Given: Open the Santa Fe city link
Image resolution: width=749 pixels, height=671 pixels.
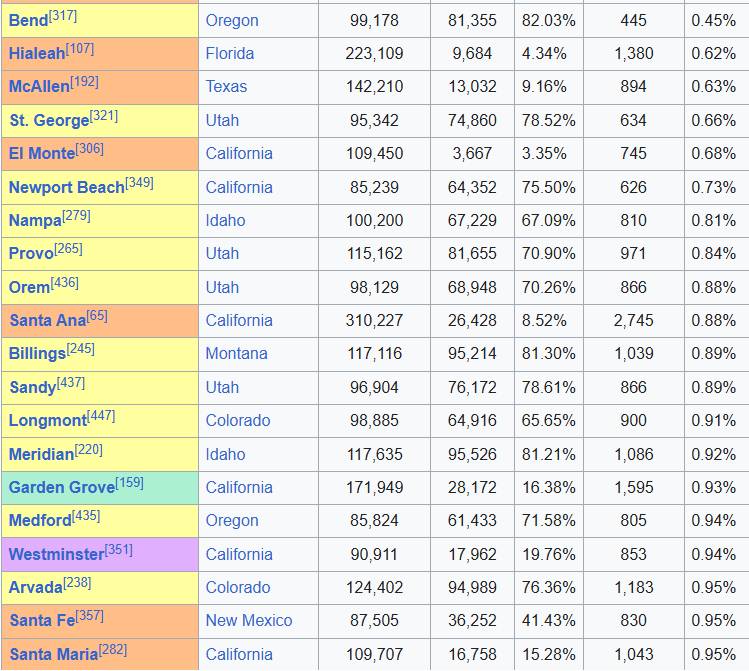Looking at the screenshot, I should [43, 620].
